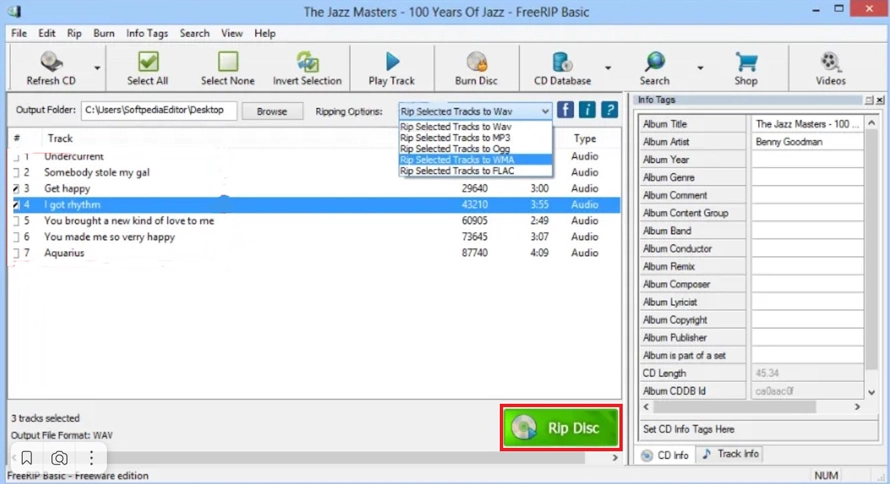Open the CD Database toolbar icon
This screenshot has width=890, height=484.
click(562, 61)
